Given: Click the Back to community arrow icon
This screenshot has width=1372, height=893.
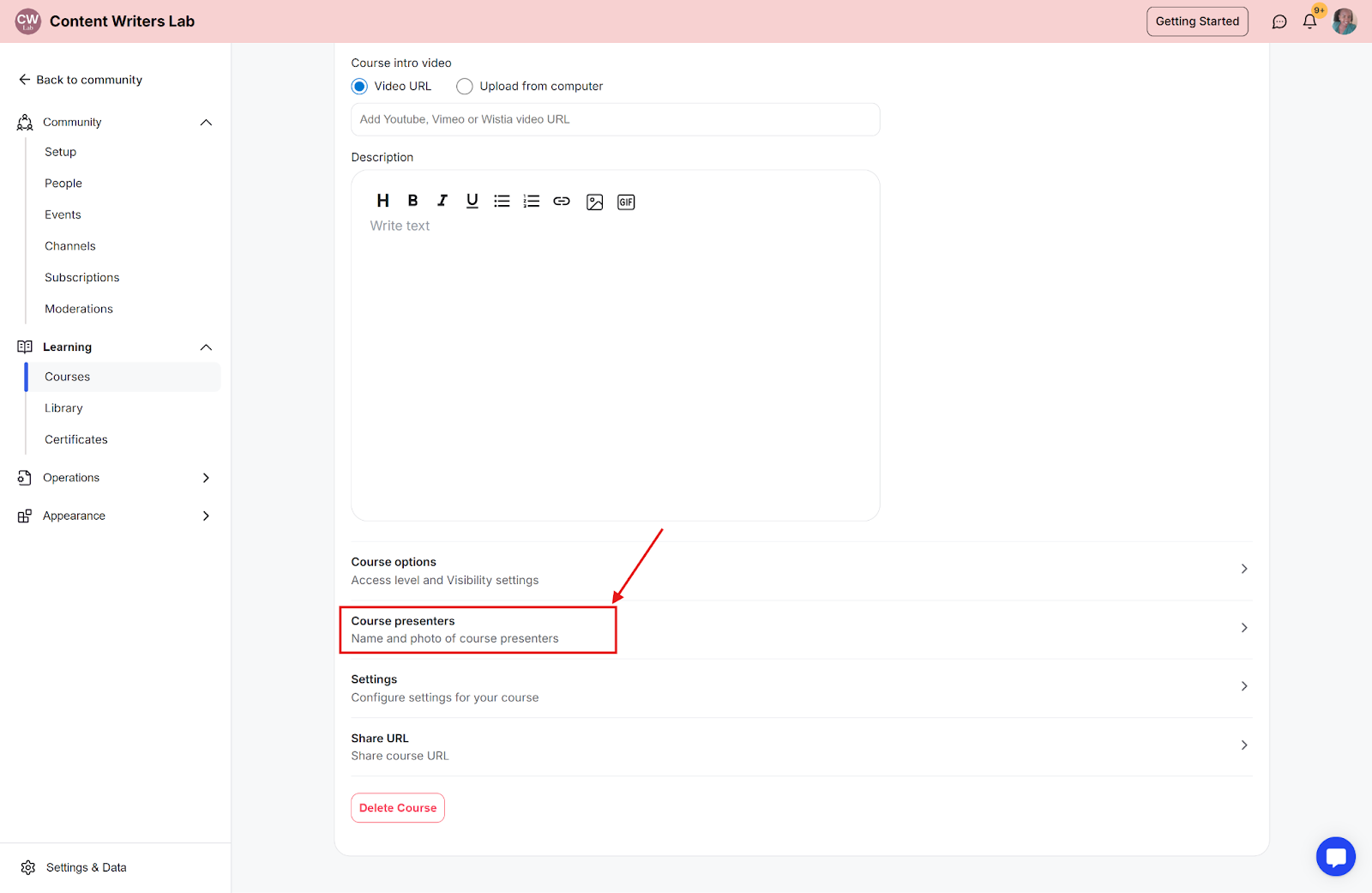Looking at the screenshot, I should pos(24,80).
